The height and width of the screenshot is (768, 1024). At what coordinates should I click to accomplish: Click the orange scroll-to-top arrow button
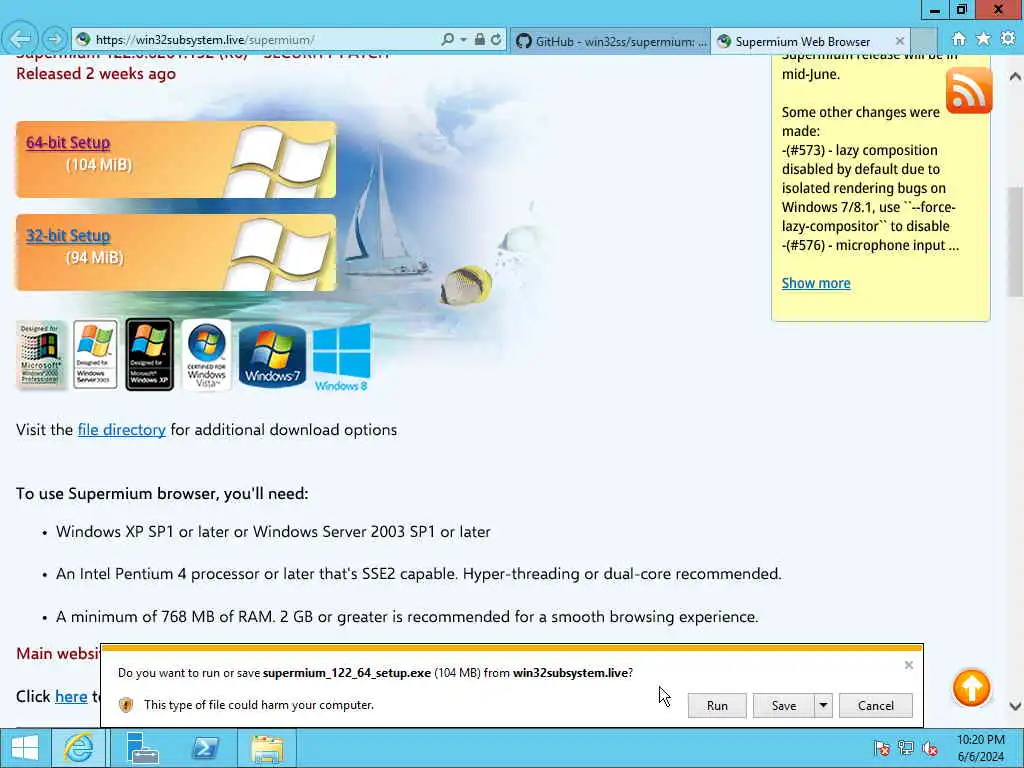971,688
